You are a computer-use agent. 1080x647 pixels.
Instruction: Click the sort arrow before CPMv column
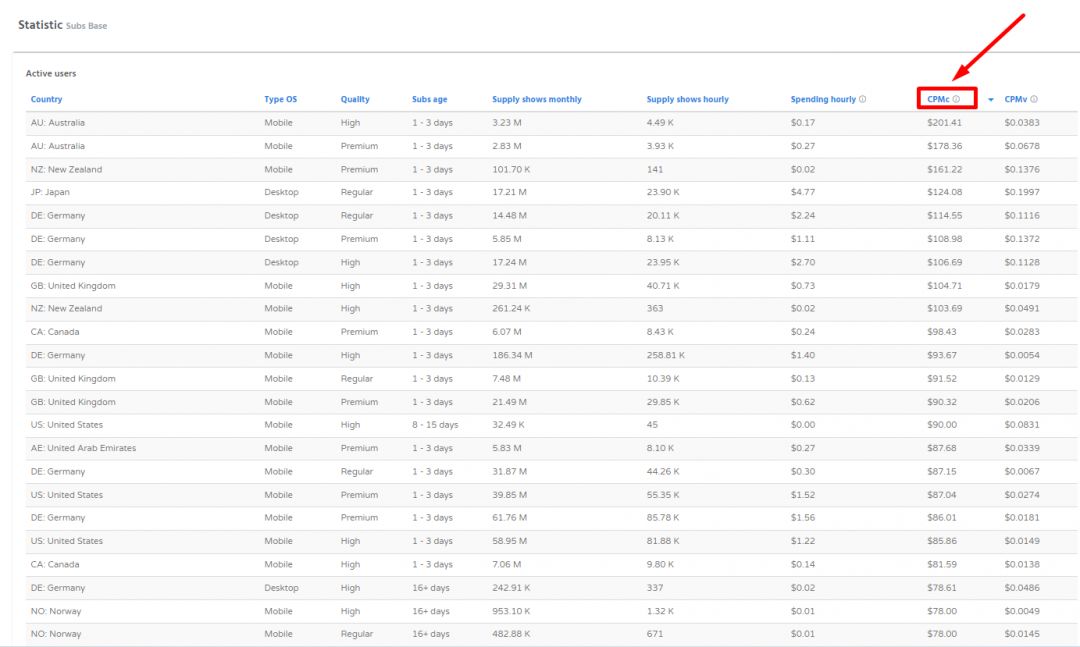coord(991,100)
